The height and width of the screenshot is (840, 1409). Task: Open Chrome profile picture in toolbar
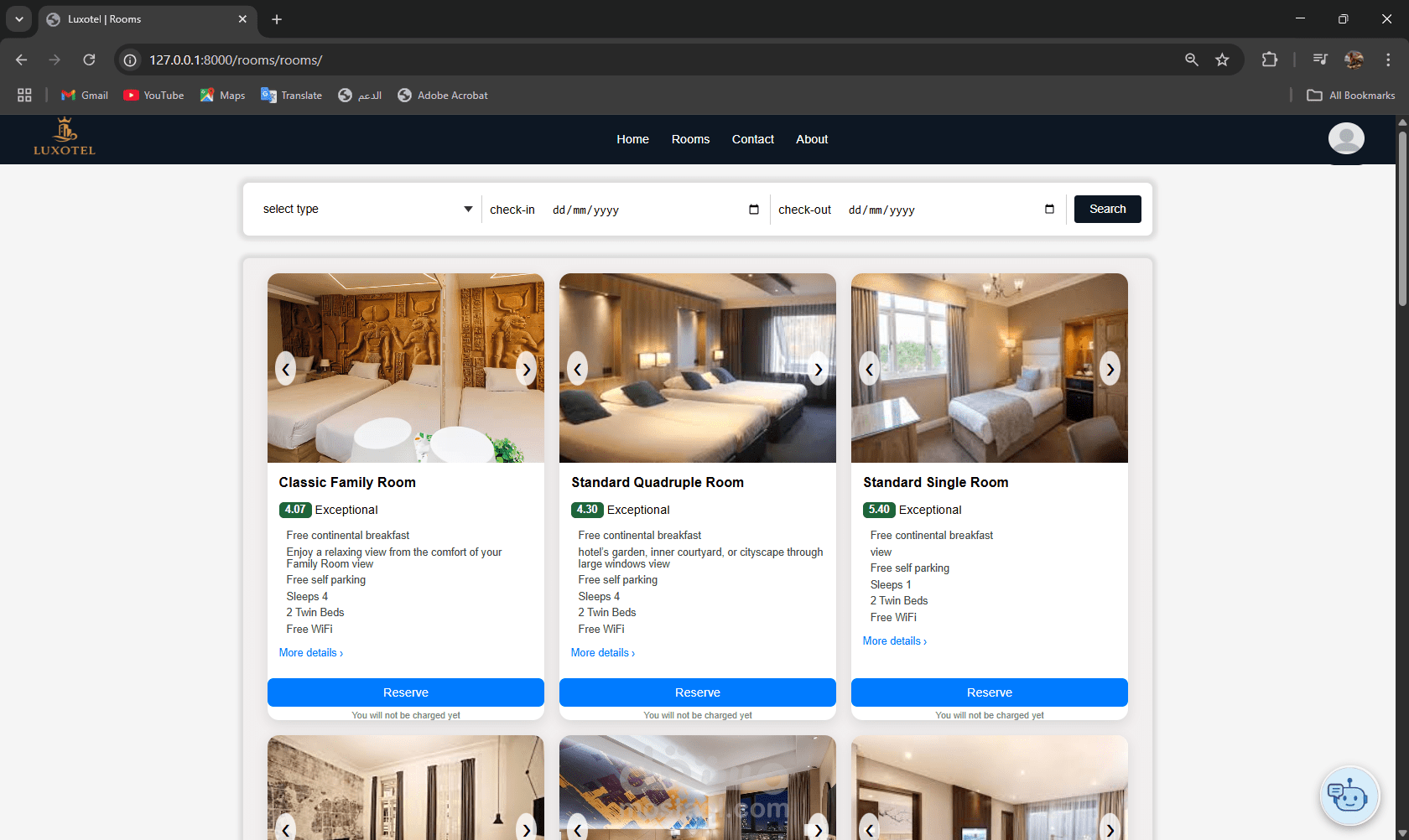pyautogui.click(x=1354, y=60)
